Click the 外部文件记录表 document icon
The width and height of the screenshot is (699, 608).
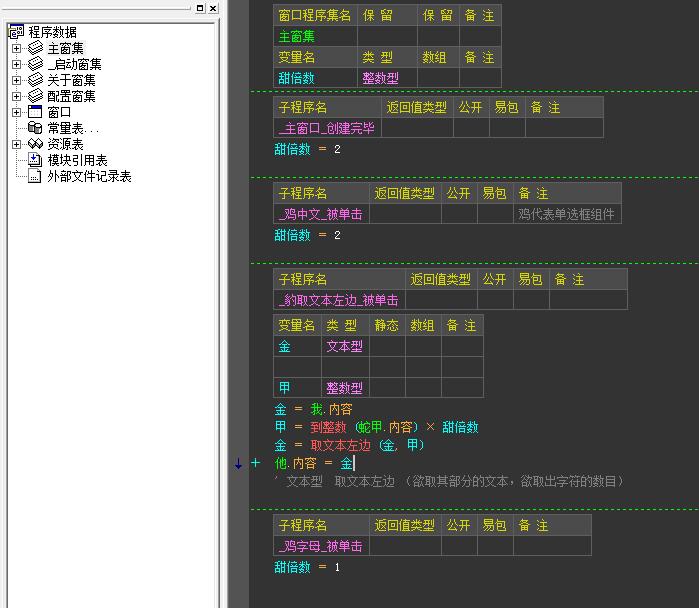coord(36,176)
